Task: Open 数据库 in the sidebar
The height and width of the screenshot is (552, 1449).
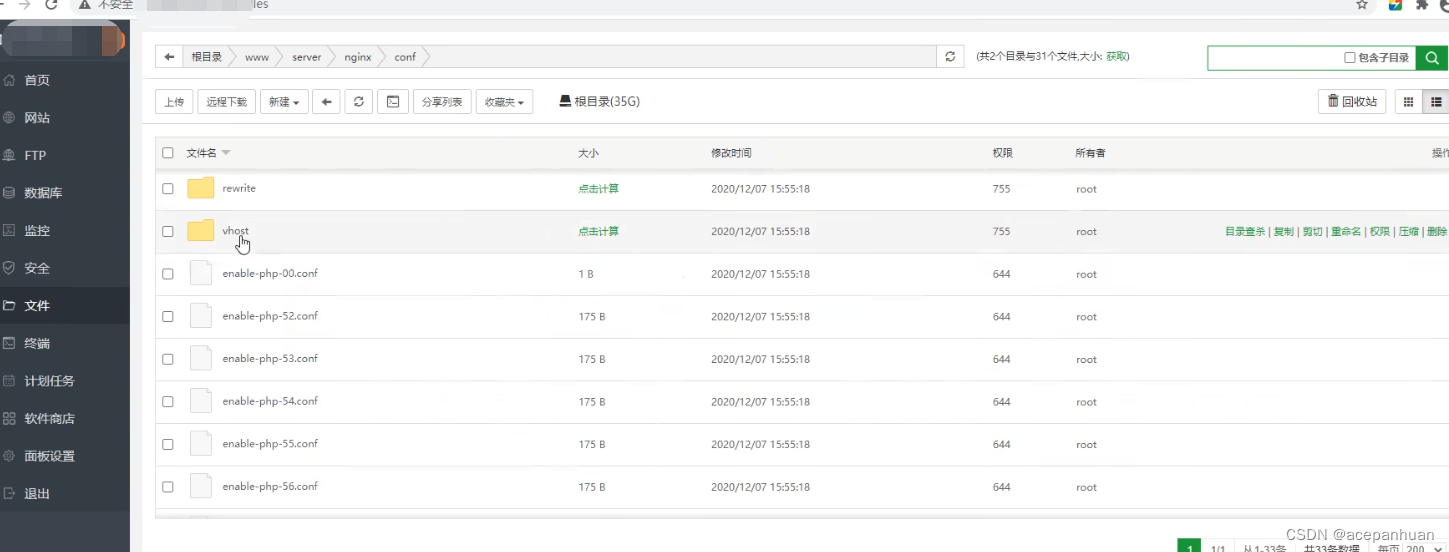Action: click(43, 193)
